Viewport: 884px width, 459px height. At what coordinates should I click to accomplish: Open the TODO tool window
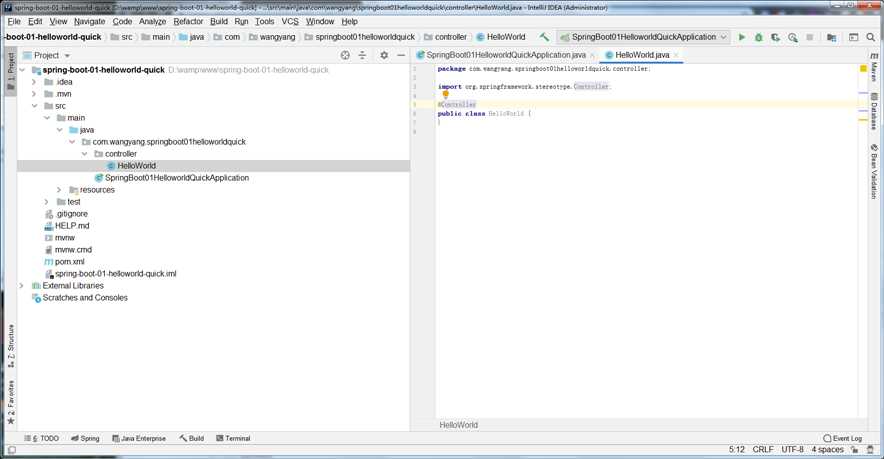(x=42, y=438)
